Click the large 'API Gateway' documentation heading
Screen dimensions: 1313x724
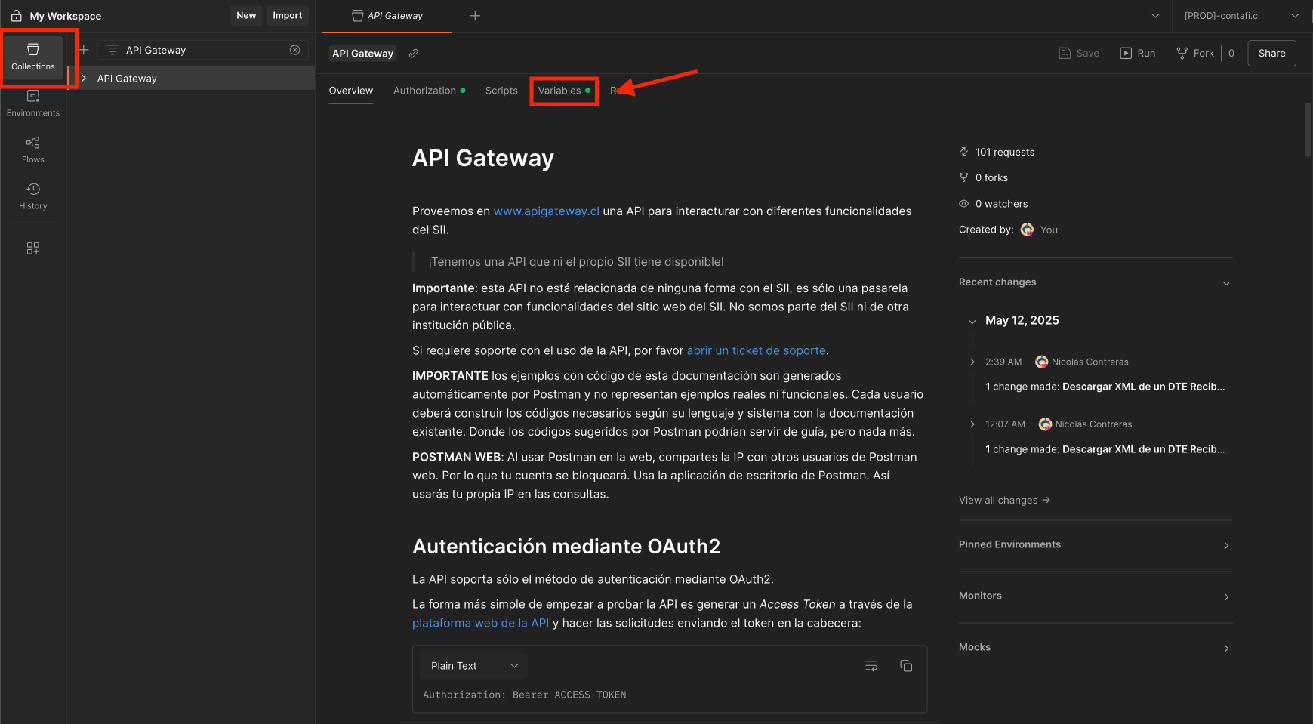(483, 158)
